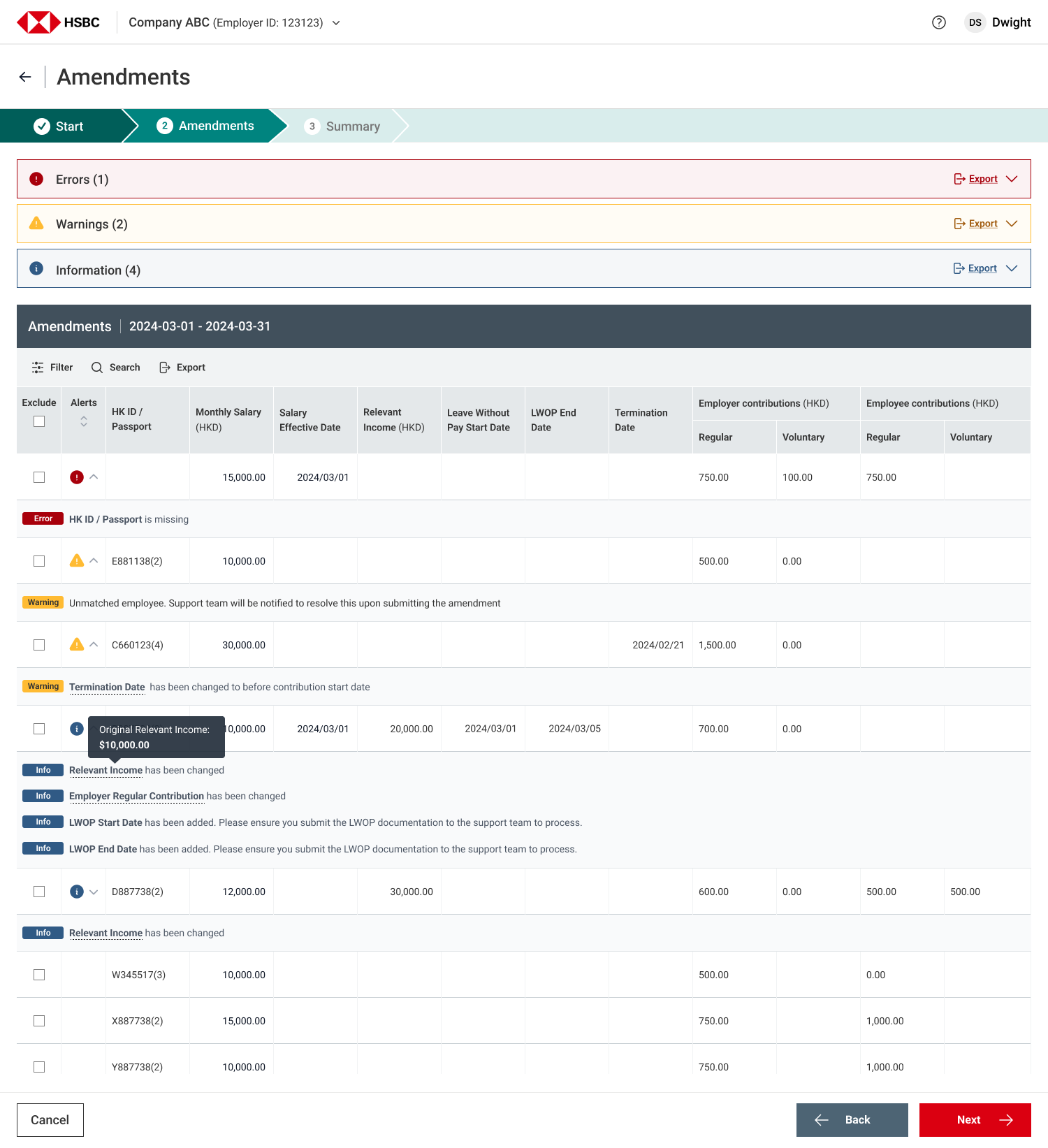Screen dimensions: 1048x1148
Task: Toggle the Exclude all header checkbox
Action: [x=39, y=421]
